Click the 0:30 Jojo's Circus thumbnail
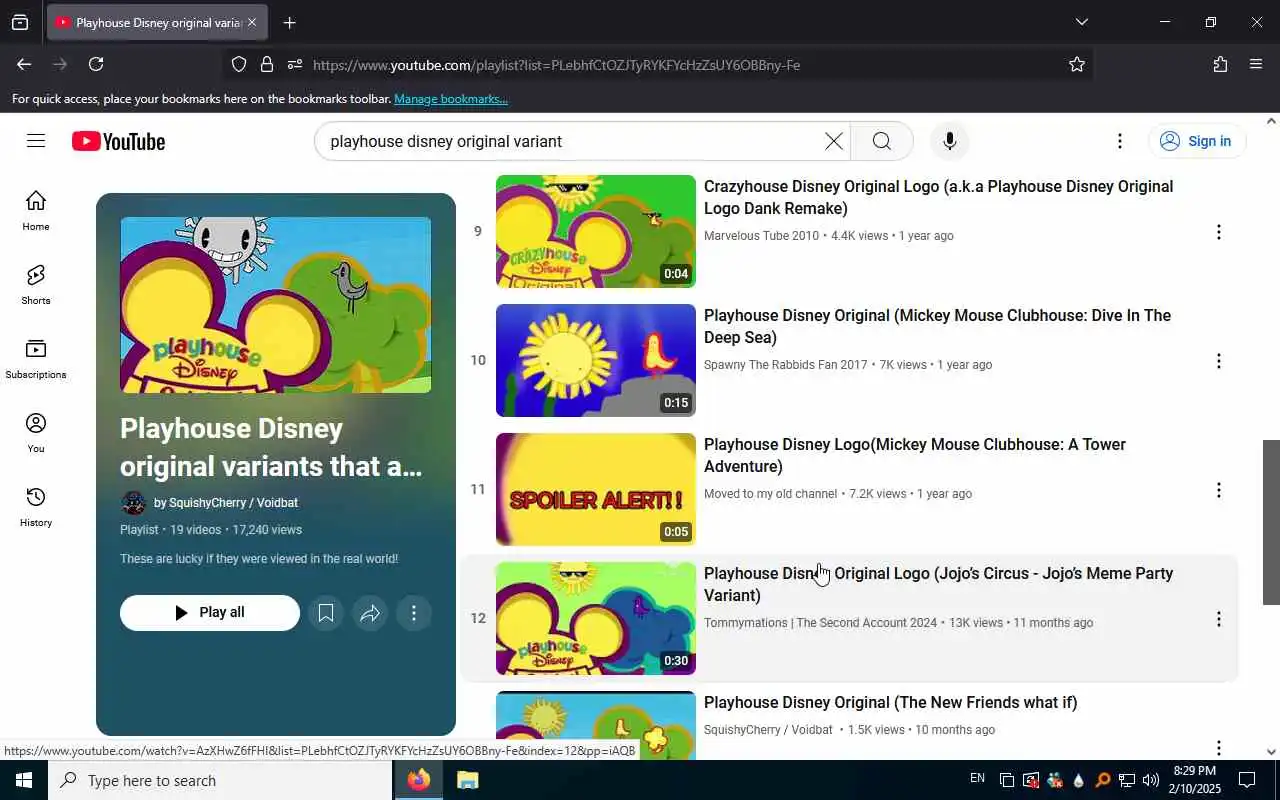The width and height of the screenshot is (1280, 800). pos(596,619)
